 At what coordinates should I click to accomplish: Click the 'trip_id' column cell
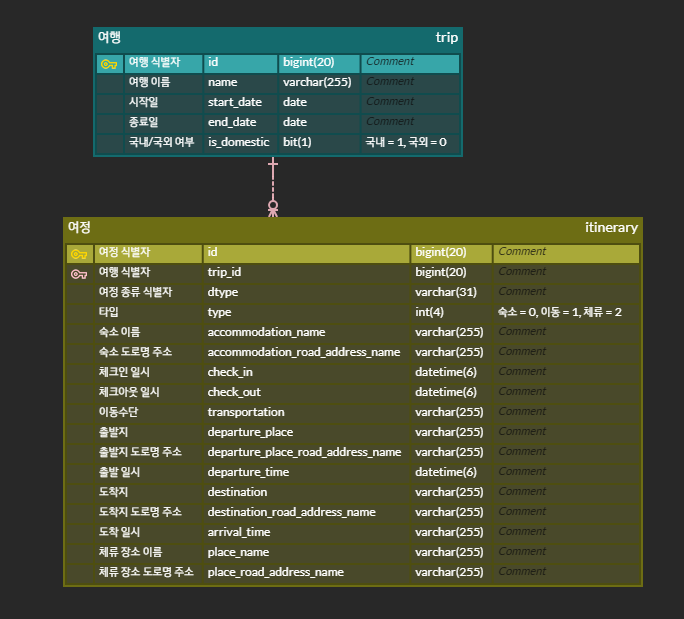pos(307,273)
